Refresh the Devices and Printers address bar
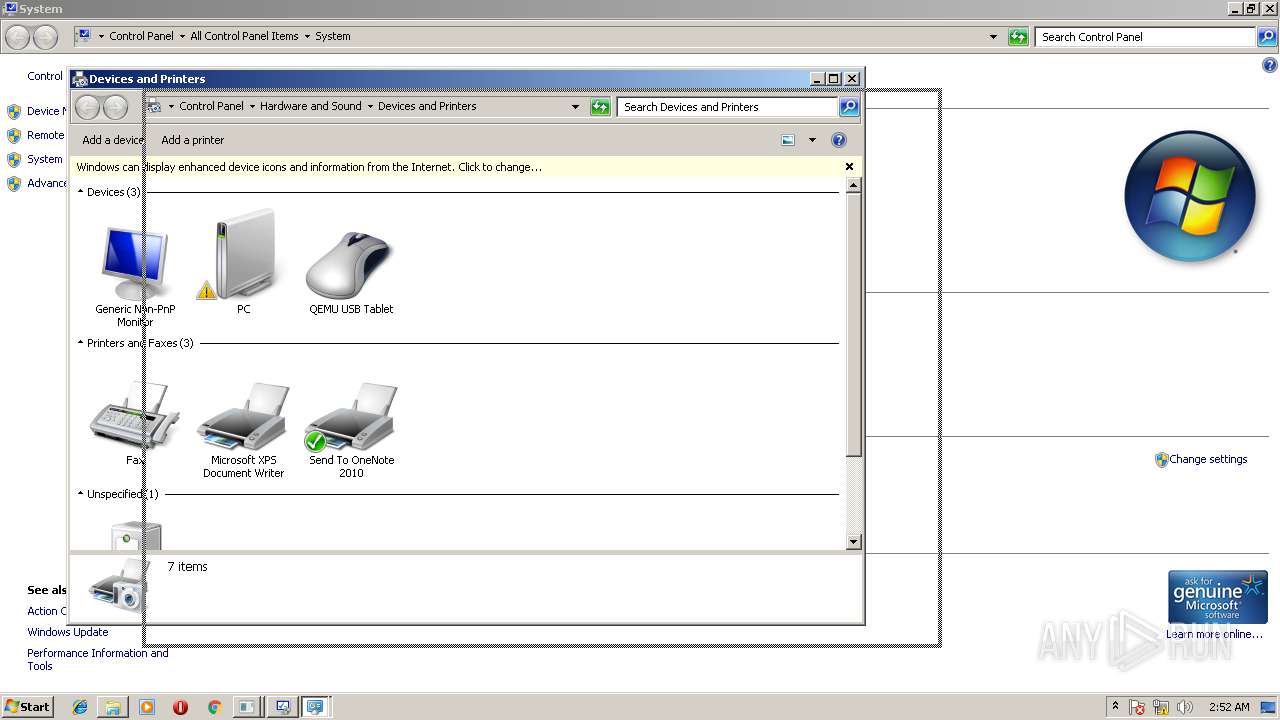 pyautogui.click(x=600, y=107)
